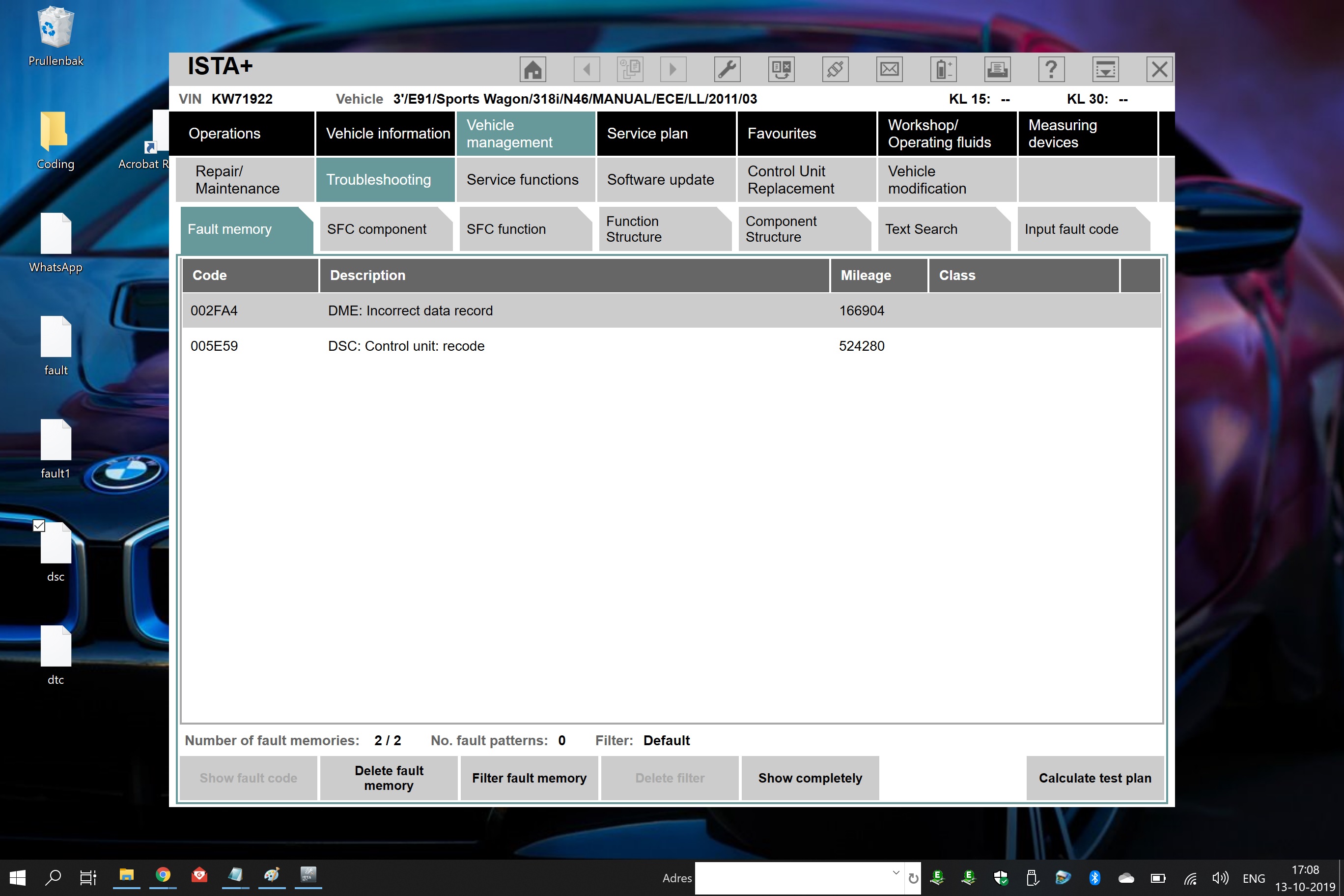Sort by the Class column header

point(1024,276)
